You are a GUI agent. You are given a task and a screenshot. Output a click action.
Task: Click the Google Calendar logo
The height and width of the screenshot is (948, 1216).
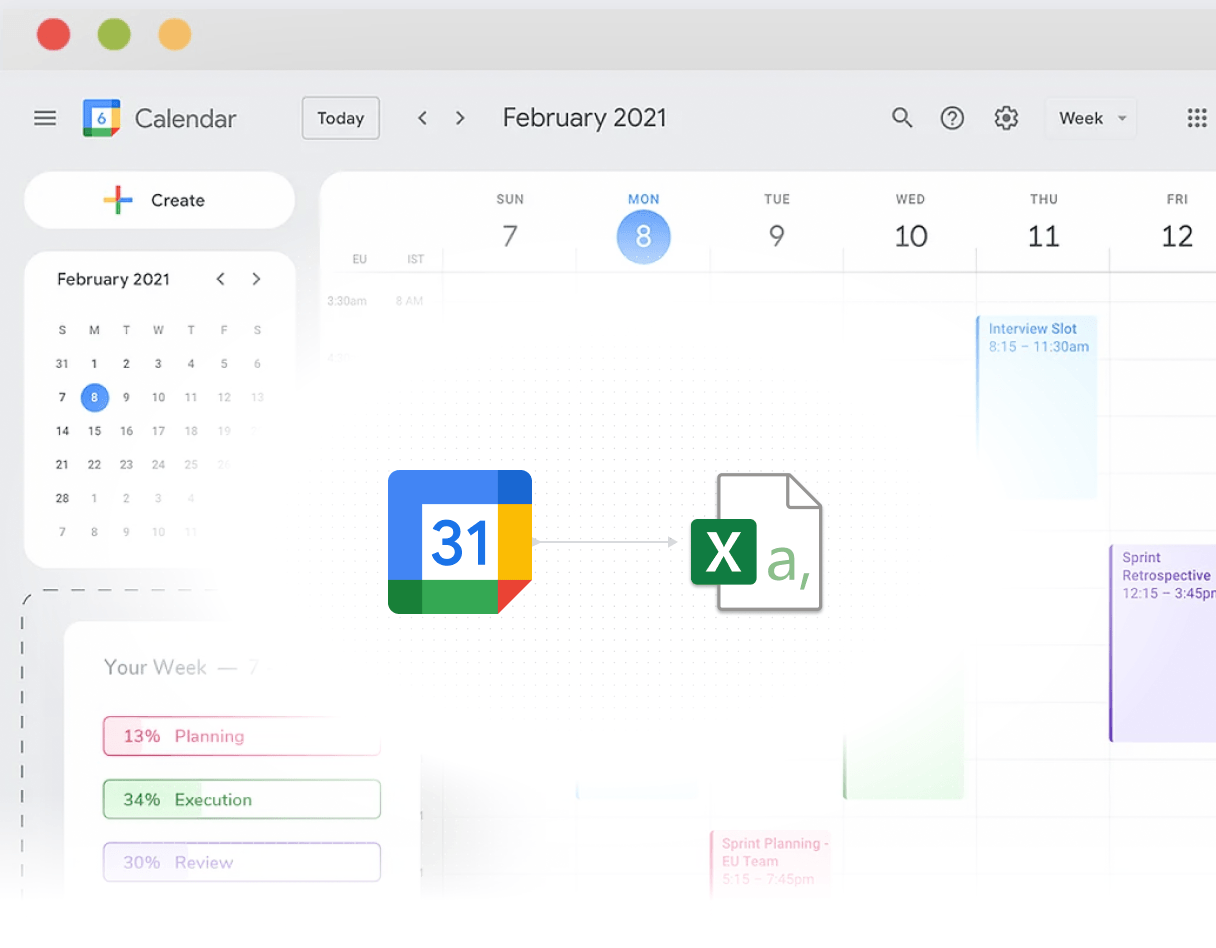pos(100,117)
